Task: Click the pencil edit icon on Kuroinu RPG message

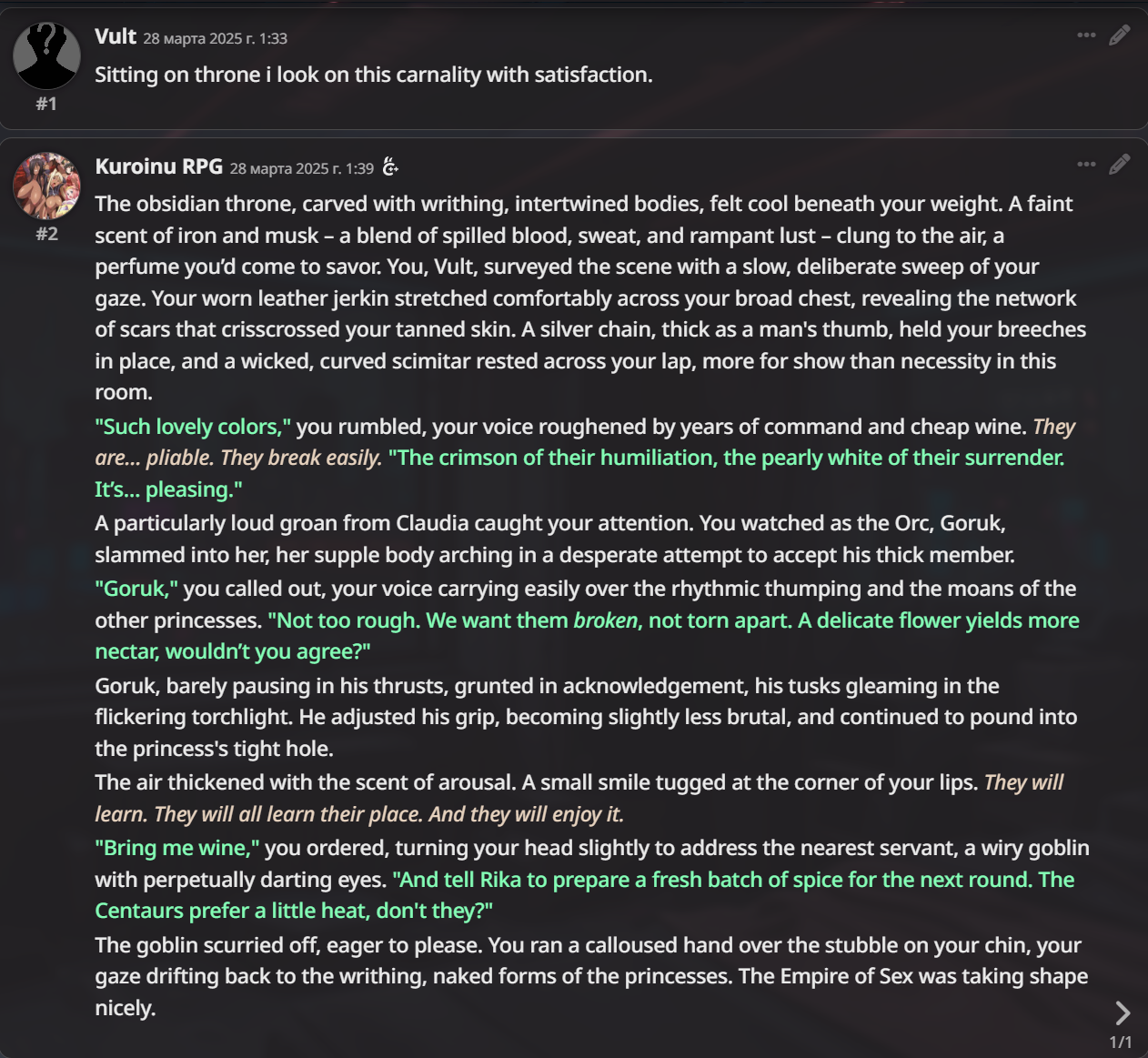Action: pos(1120,165)
